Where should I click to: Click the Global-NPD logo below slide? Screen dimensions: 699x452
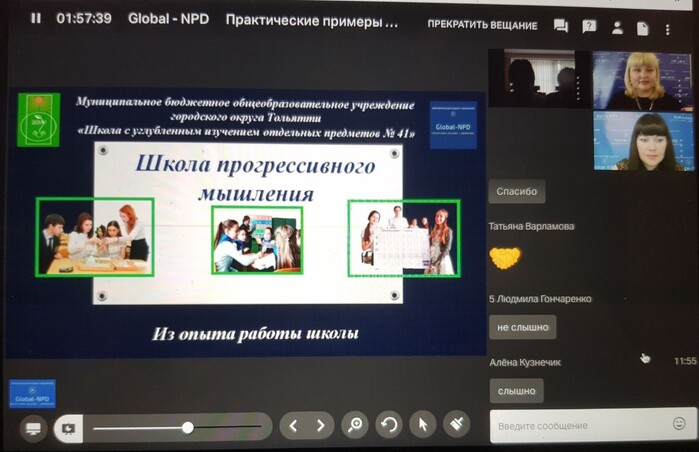33,394
